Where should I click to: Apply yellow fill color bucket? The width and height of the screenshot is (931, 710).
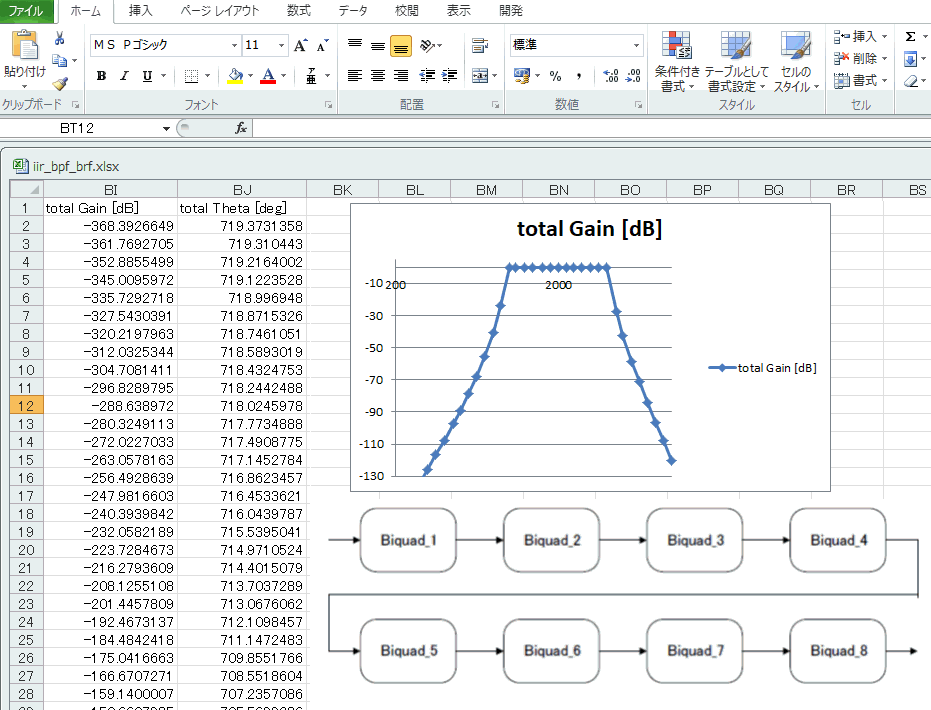click(x=235, y=76)
